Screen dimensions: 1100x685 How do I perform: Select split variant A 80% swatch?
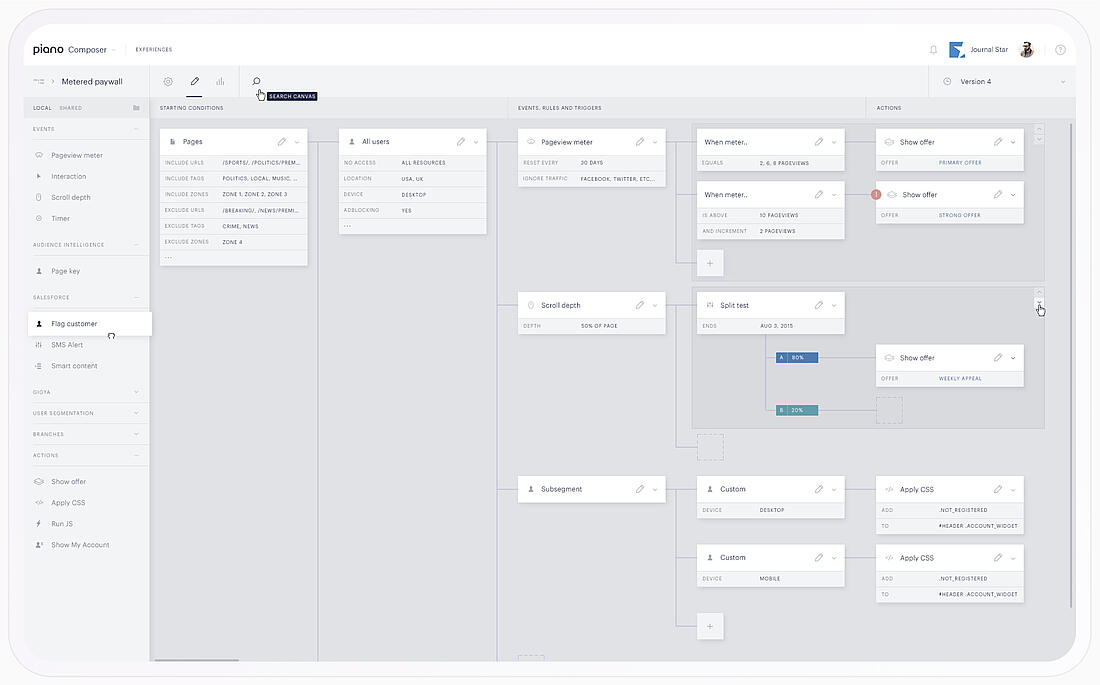(x=797, y=358)
